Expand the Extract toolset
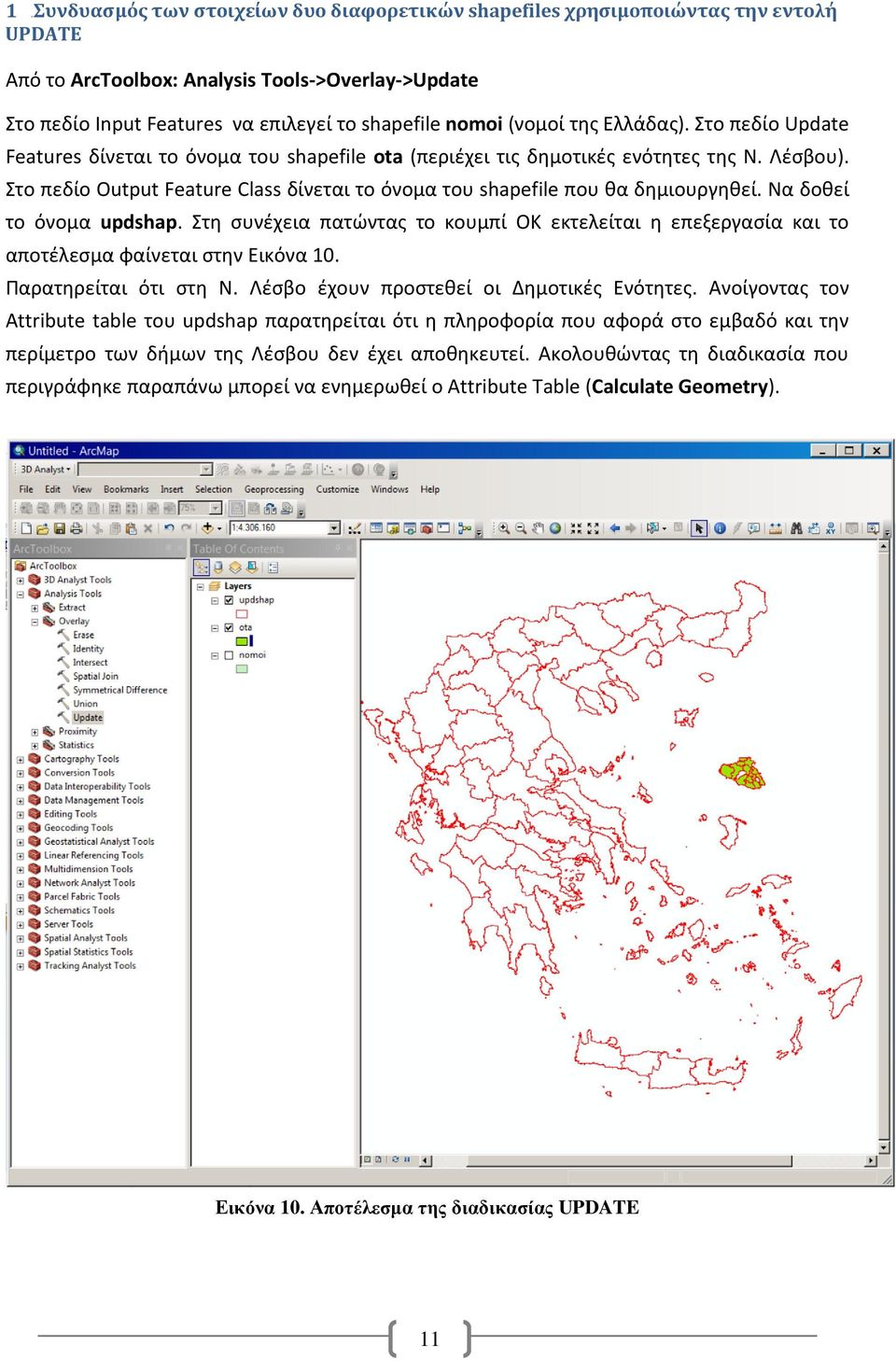 point(35,608)
